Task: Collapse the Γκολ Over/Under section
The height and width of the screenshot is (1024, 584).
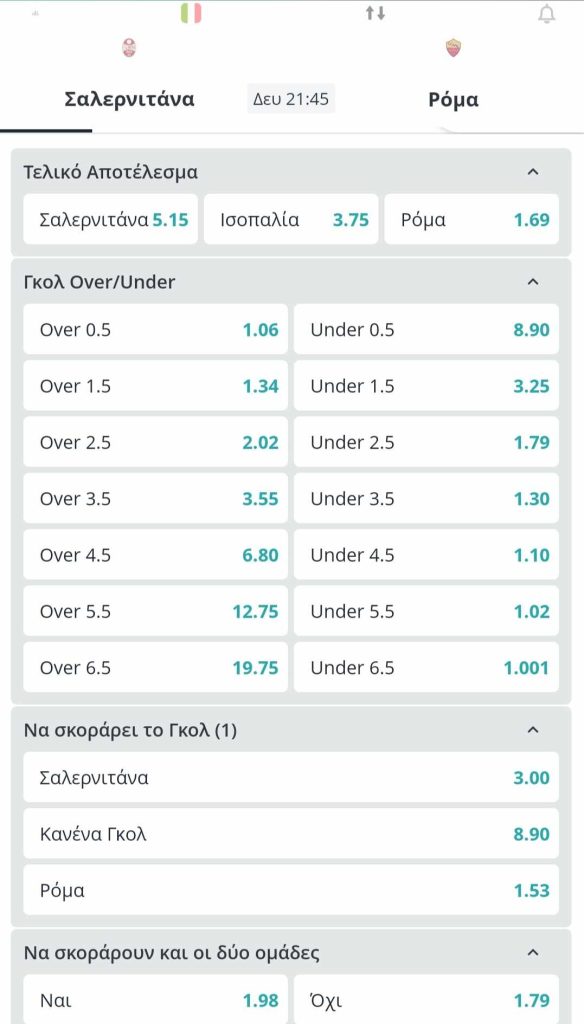Action: tap(533, 281)
